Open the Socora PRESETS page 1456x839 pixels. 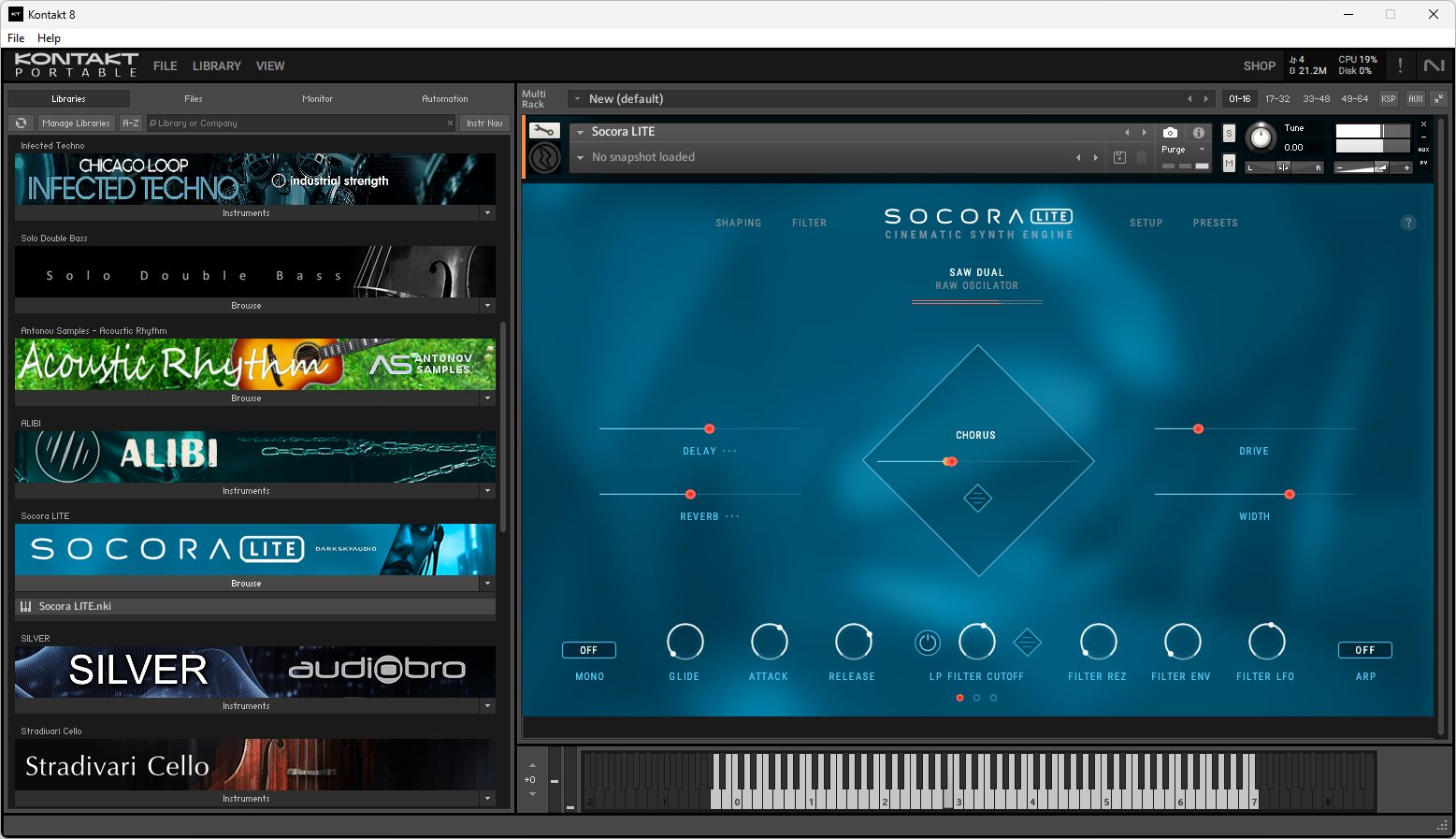(x=1216, y=223)
